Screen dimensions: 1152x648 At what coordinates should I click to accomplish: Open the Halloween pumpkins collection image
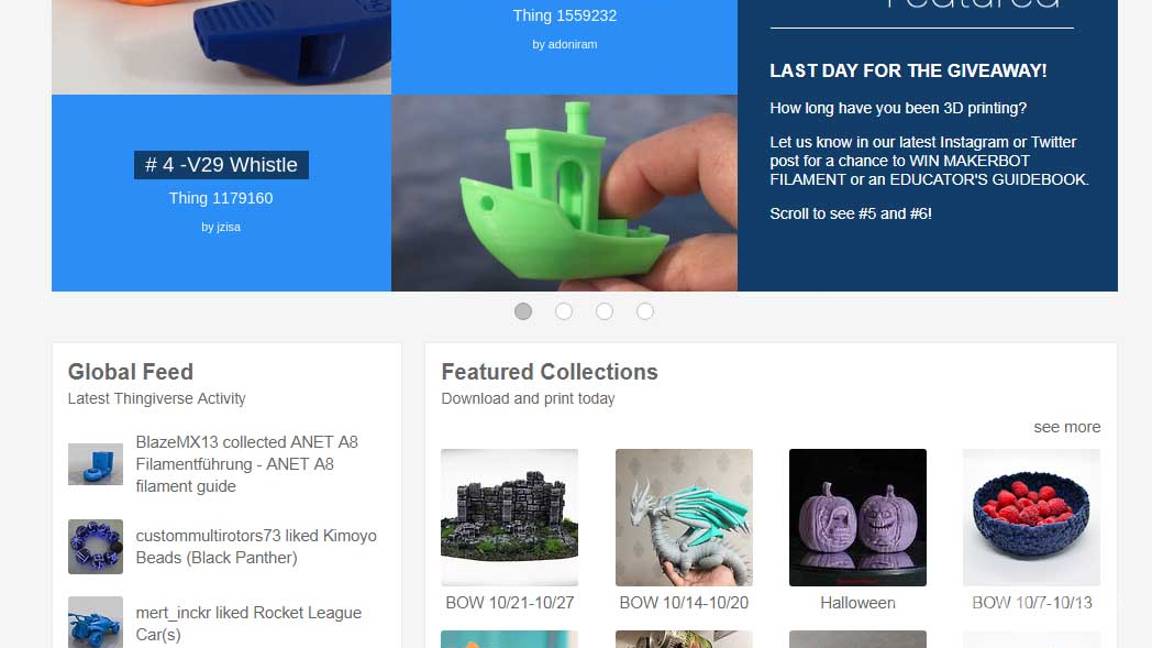point(857,517)
